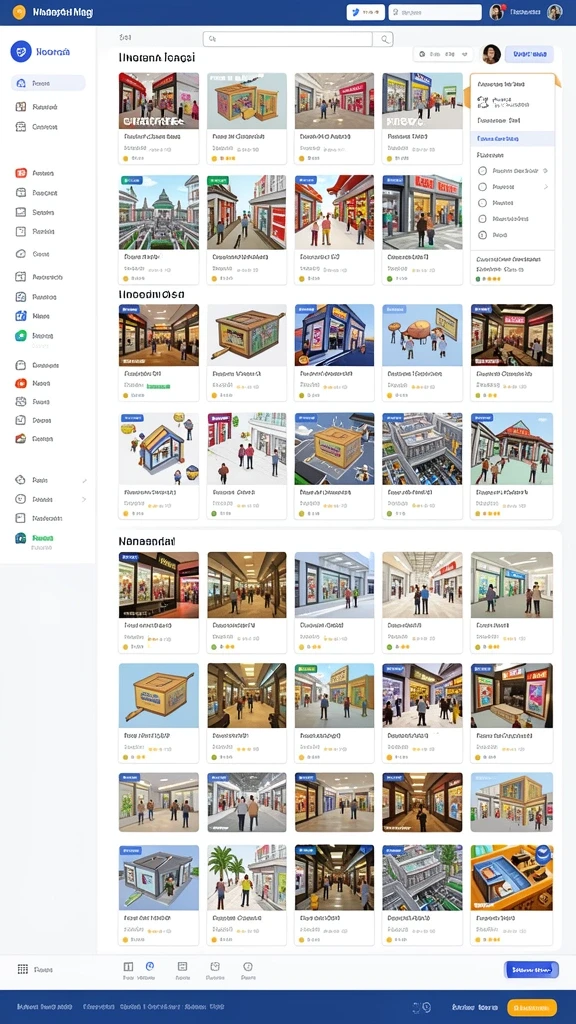Click the search field in the top blue header
Image resolution: width=576 pixels, height=1024 pixels.
coord(435,12)
